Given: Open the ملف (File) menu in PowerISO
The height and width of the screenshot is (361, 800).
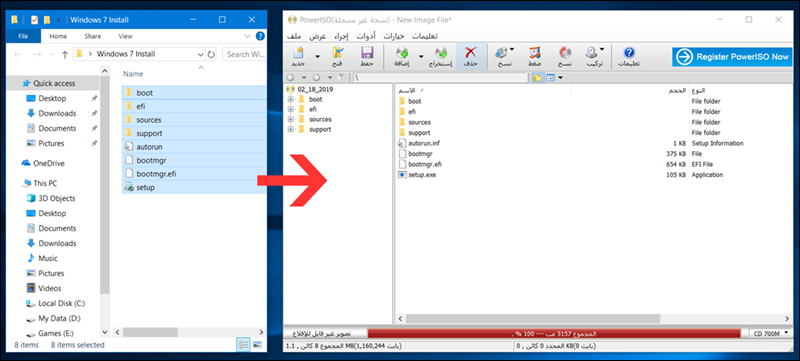Looking at the screenshot, I should click(294, 36).
